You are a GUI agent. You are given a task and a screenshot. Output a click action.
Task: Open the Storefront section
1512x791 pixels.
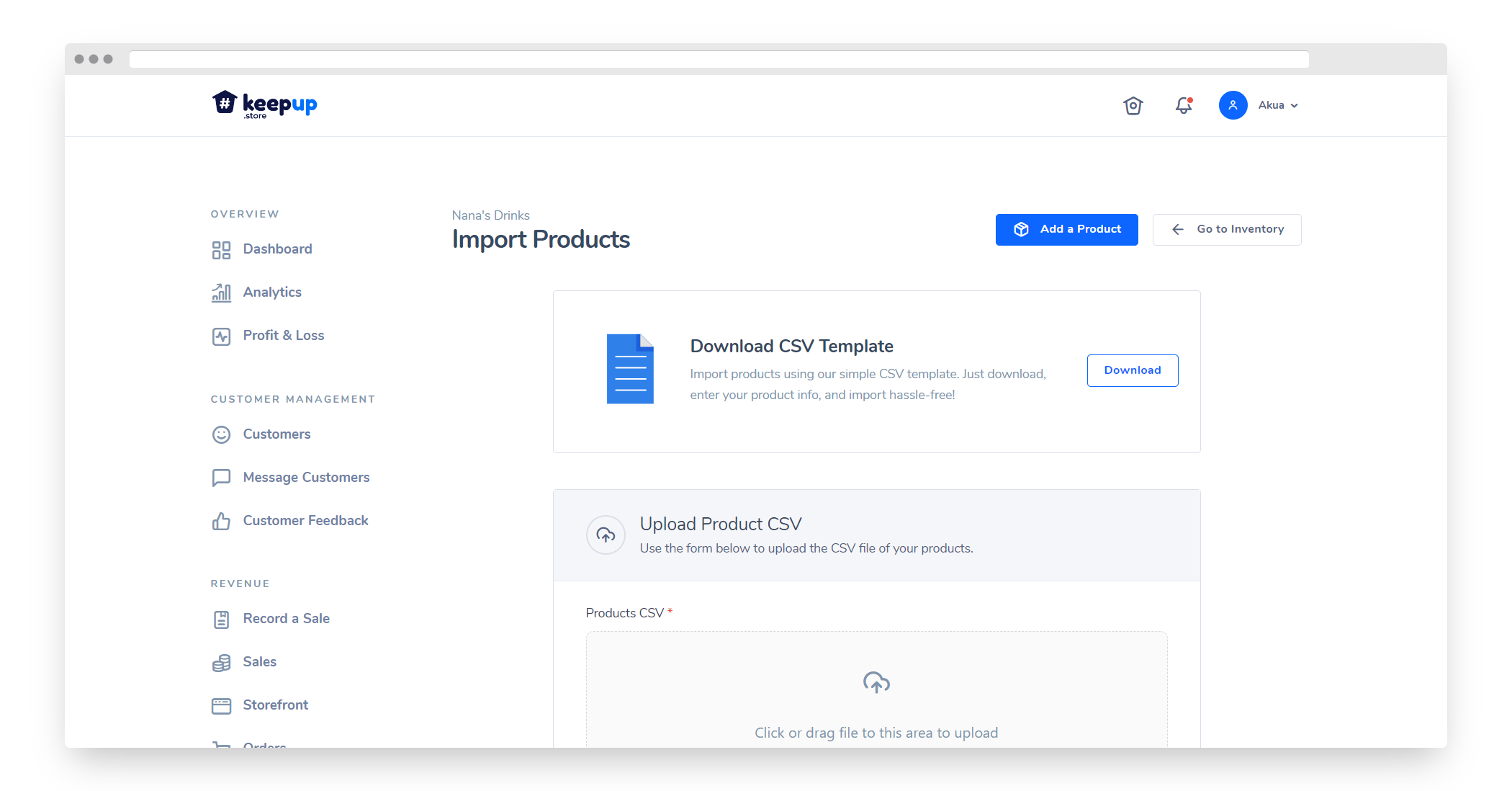click(275, 705)
